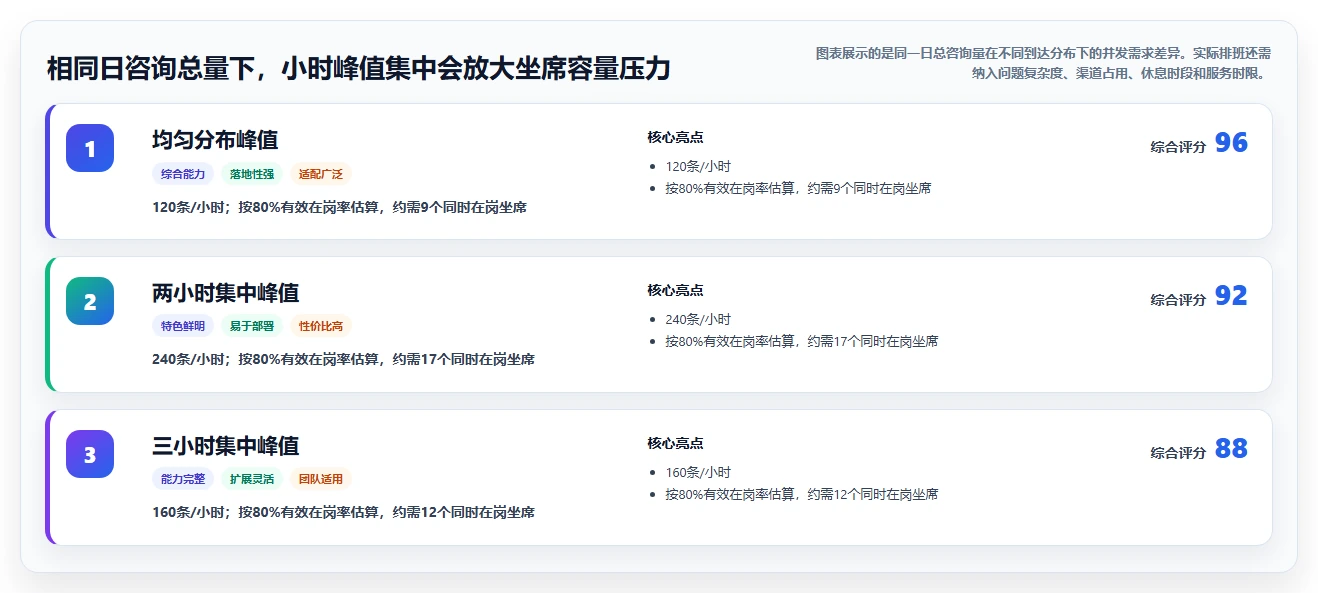Click the bullet mentioning 约需17个同时在岗坐席
Viewport: 1318px width, 593px height.
pos(801,341)
